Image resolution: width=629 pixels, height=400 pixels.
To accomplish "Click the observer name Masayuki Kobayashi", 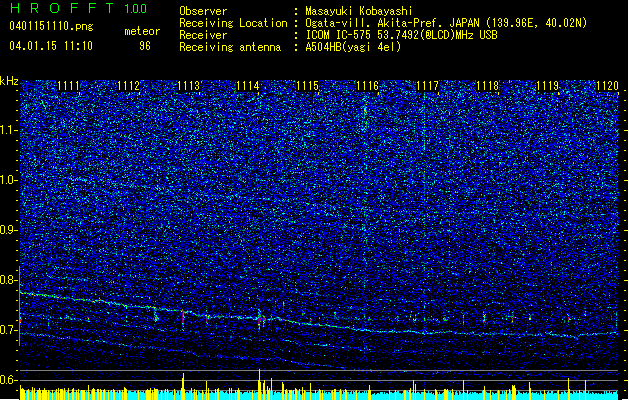I will coord(359,11).
